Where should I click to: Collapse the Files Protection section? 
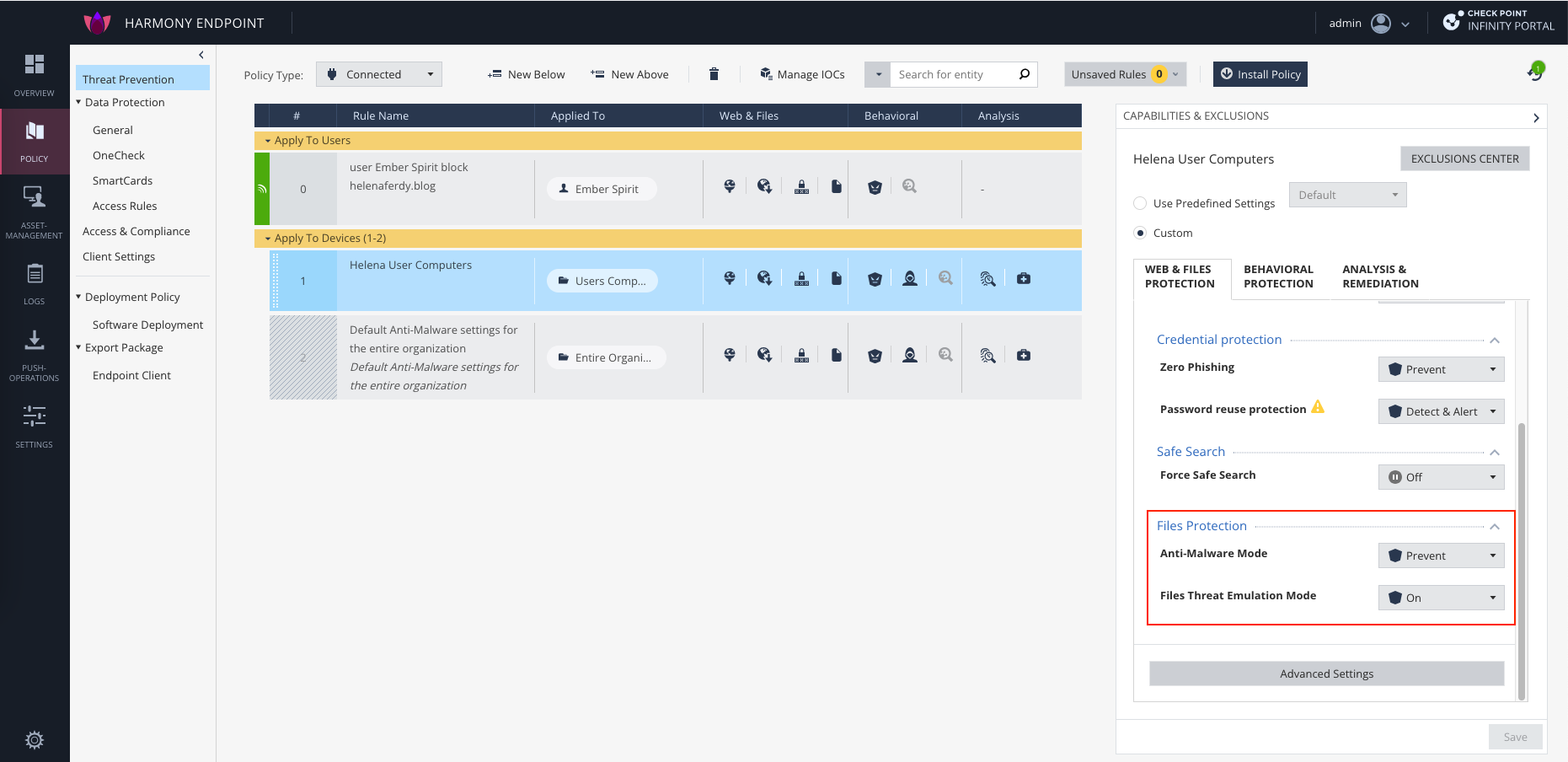click(x=1494, y=526)
